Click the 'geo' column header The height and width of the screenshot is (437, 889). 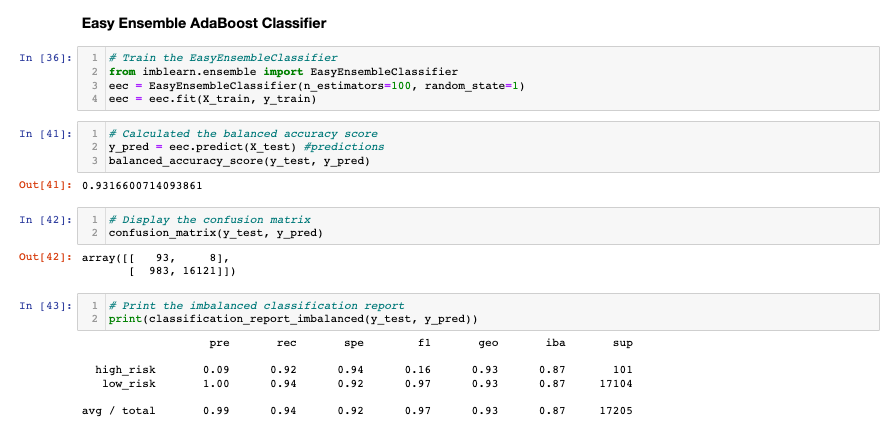(x=488, y=343)
